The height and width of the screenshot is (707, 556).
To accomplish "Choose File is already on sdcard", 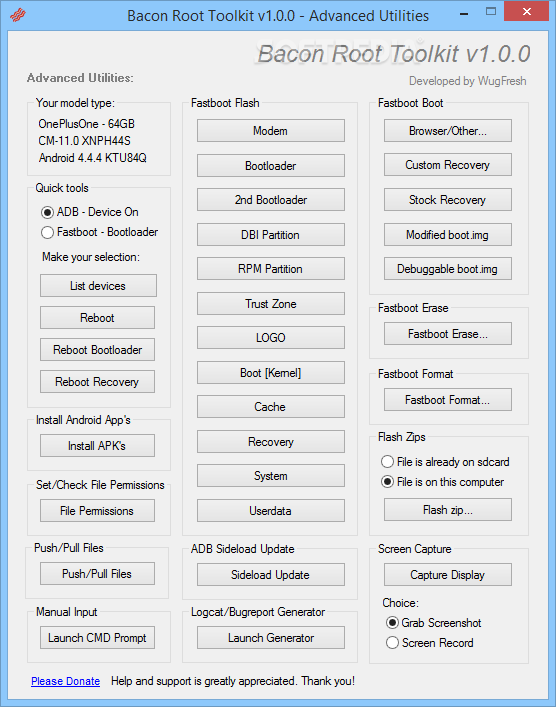I will (x=445, y=462).
